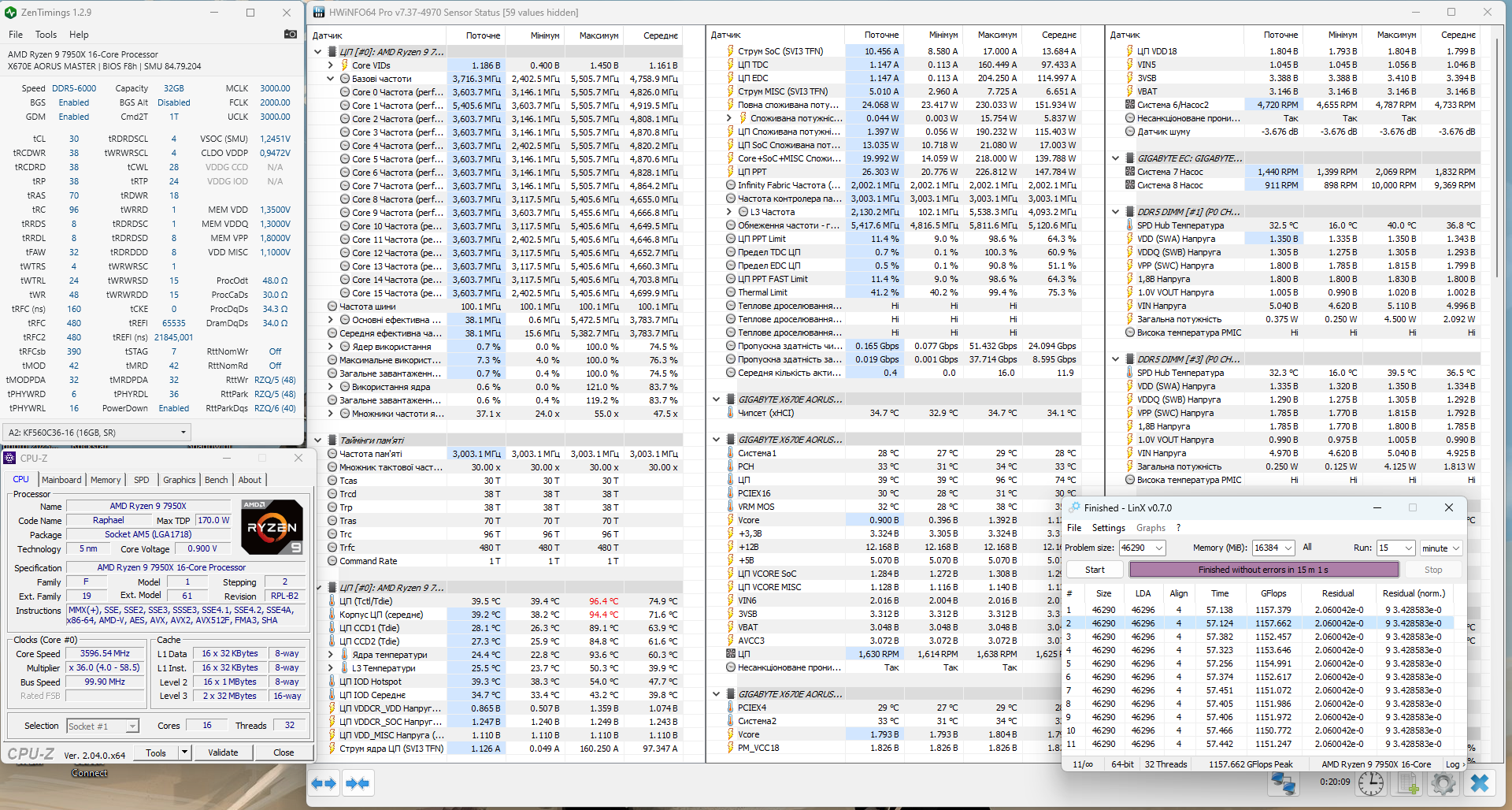Viewport: 1512px width, 810px height.
Task: Collapse the Базові частоти row
Action: 330,79
